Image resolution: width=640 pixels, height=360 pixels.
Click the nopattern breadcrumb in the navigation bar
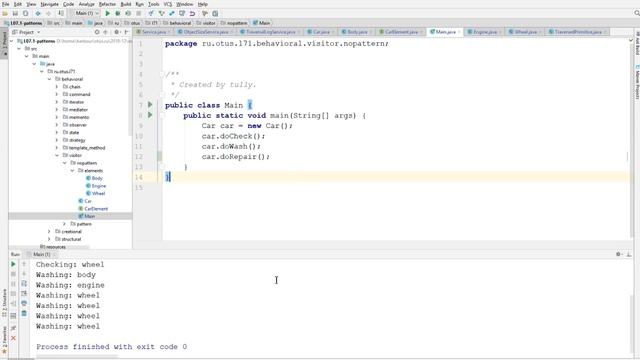click(x=234, y=23)
